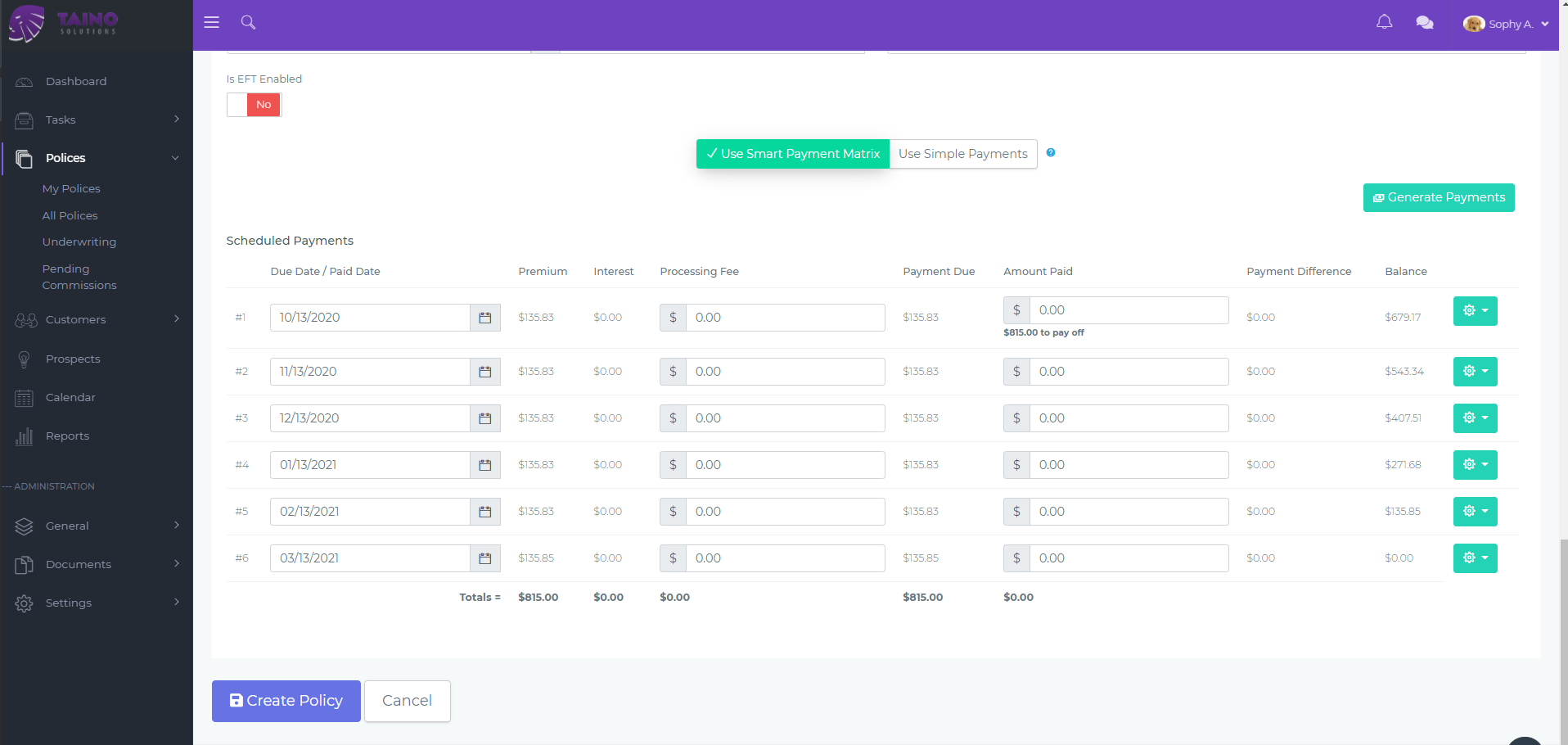
Task: Select Use Smart Payment Matrix option
Action: point(792,154)
